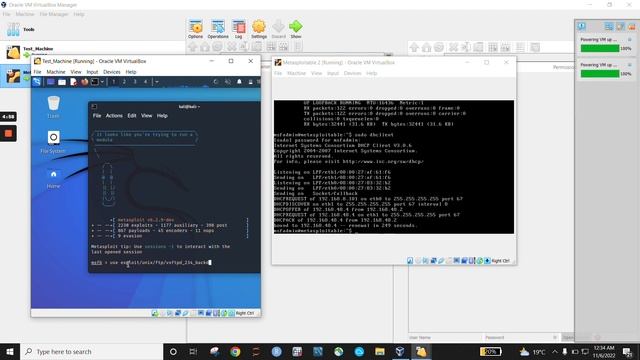
Task: Open the taskbar clock showing 12:34 AM
Action: pos(604,351)
